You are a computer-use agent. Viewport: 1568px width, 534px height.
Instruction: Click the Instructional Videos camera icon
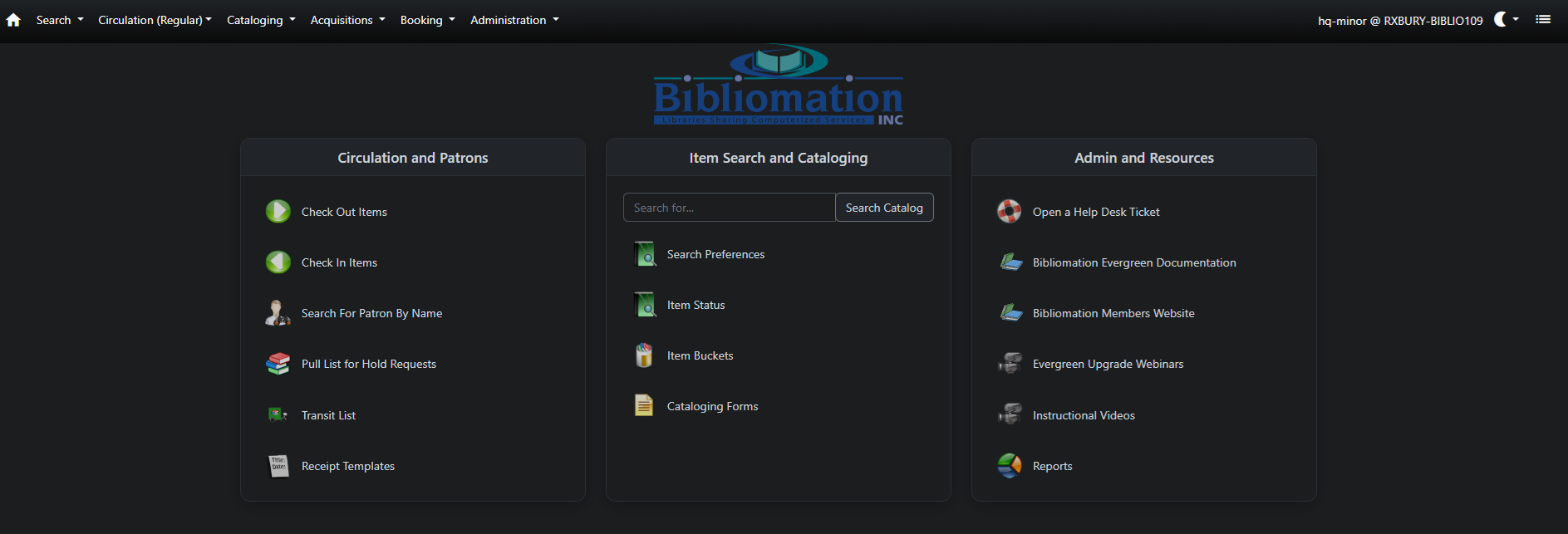tap(1010, 414)
